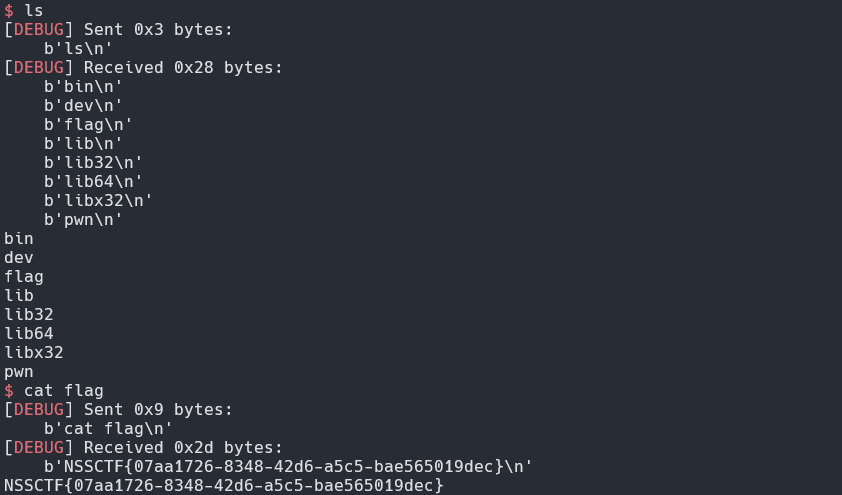Click the b'NSSCTF{...}' debug received line
This screenshot has width=842, height=495.
[288, 466]
